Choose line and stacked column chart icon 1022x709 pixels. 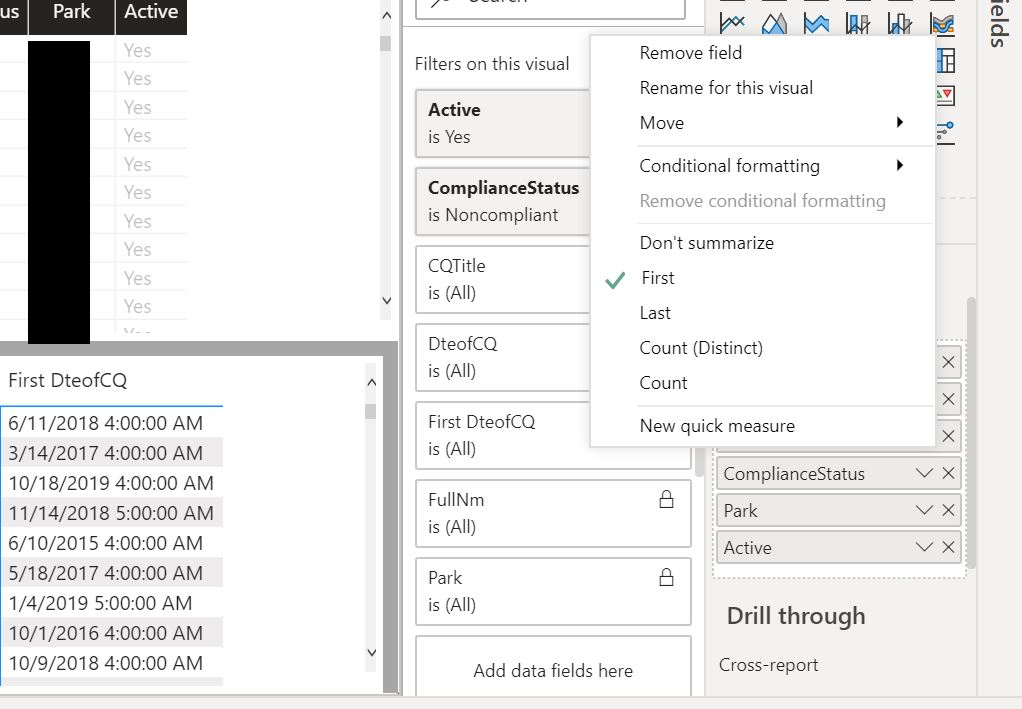pyautogui.click(x=858, y=23)
